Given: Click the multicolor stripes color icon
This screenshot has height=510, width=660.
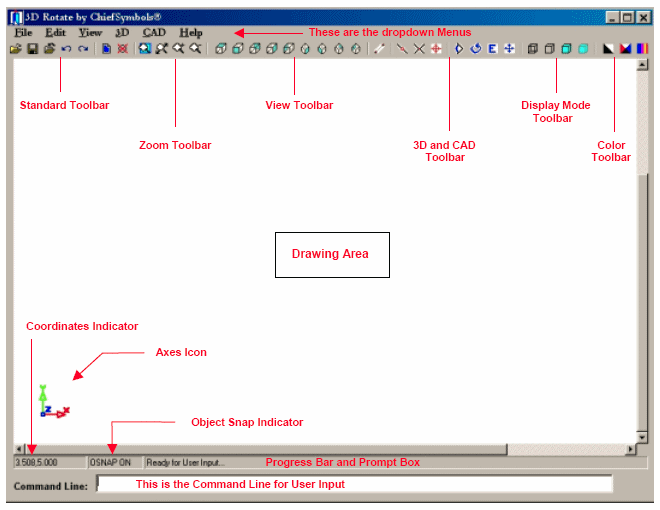Looking at the screenshot, I should 642,49.
